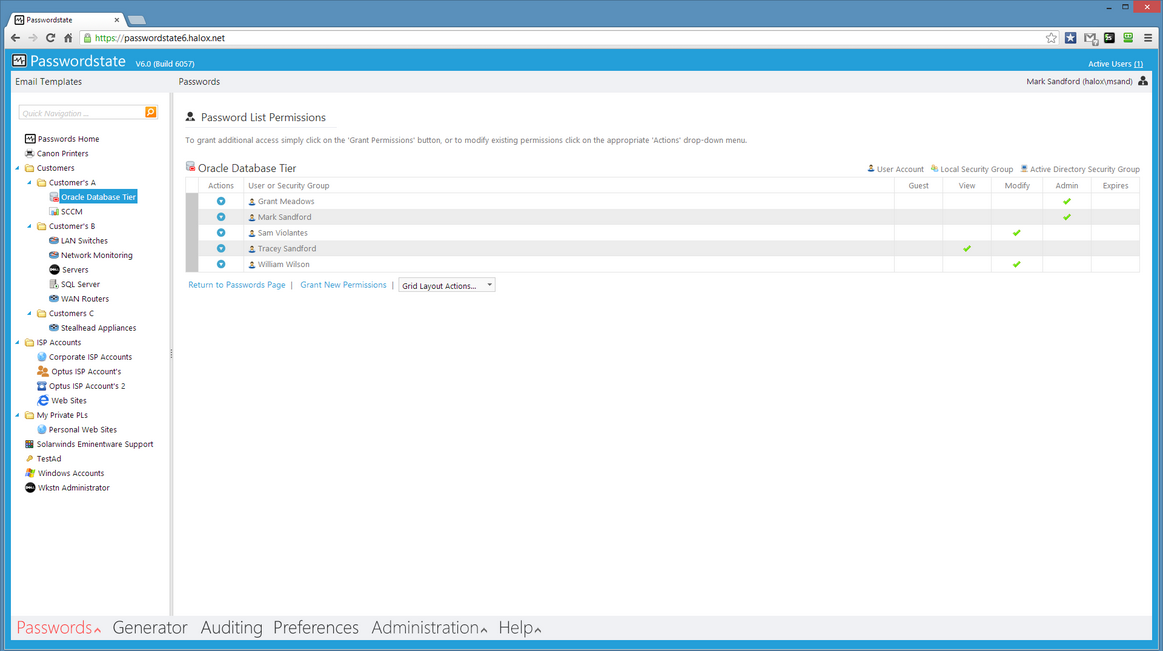Collapse the Customers folder
Viewport: 1163px width, 651px height.
(x=18, y=168)
